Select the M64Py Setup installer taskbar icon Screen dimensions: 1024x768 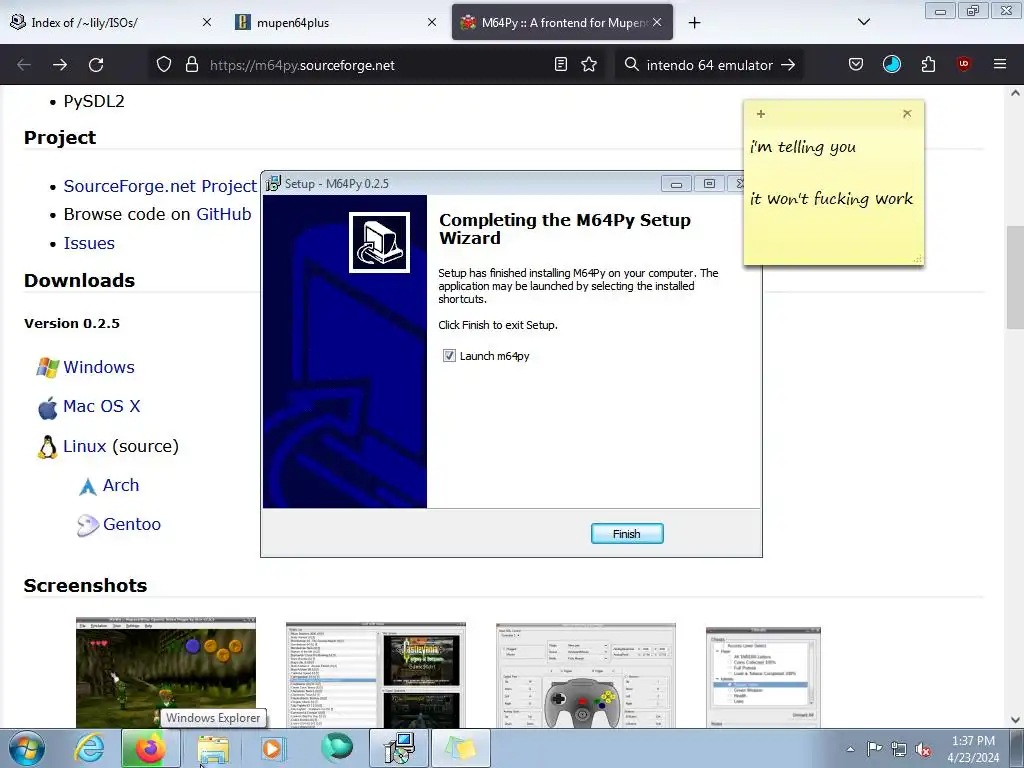pyautogui.click(x=398, y=748)
